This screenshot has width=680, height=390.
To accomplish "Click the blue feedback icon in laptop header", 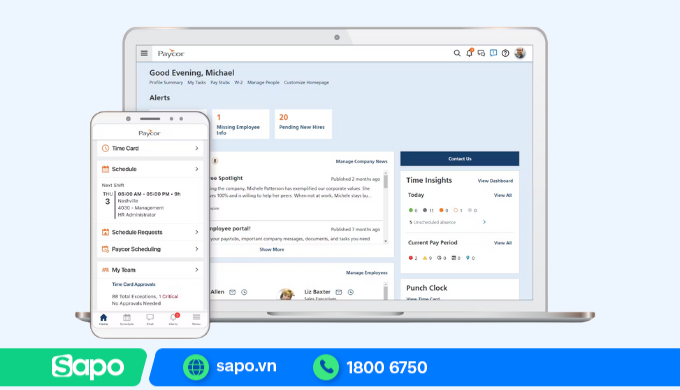I will tap(494, 53).
